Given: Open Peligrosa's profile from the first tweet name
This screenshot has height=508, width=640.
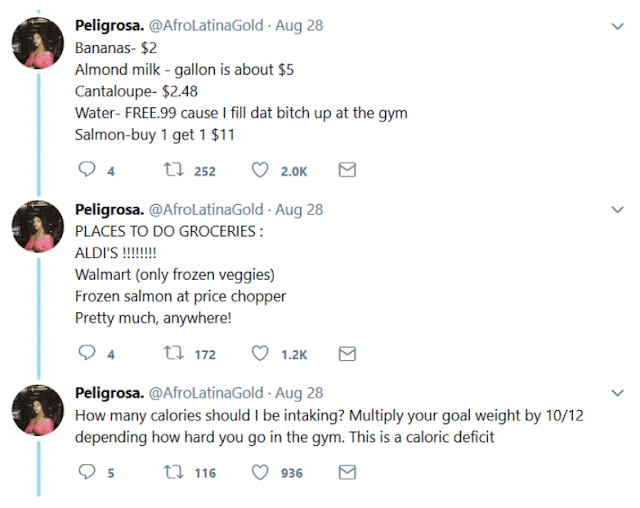Looking at the screenshot, I should click(109, 26).
